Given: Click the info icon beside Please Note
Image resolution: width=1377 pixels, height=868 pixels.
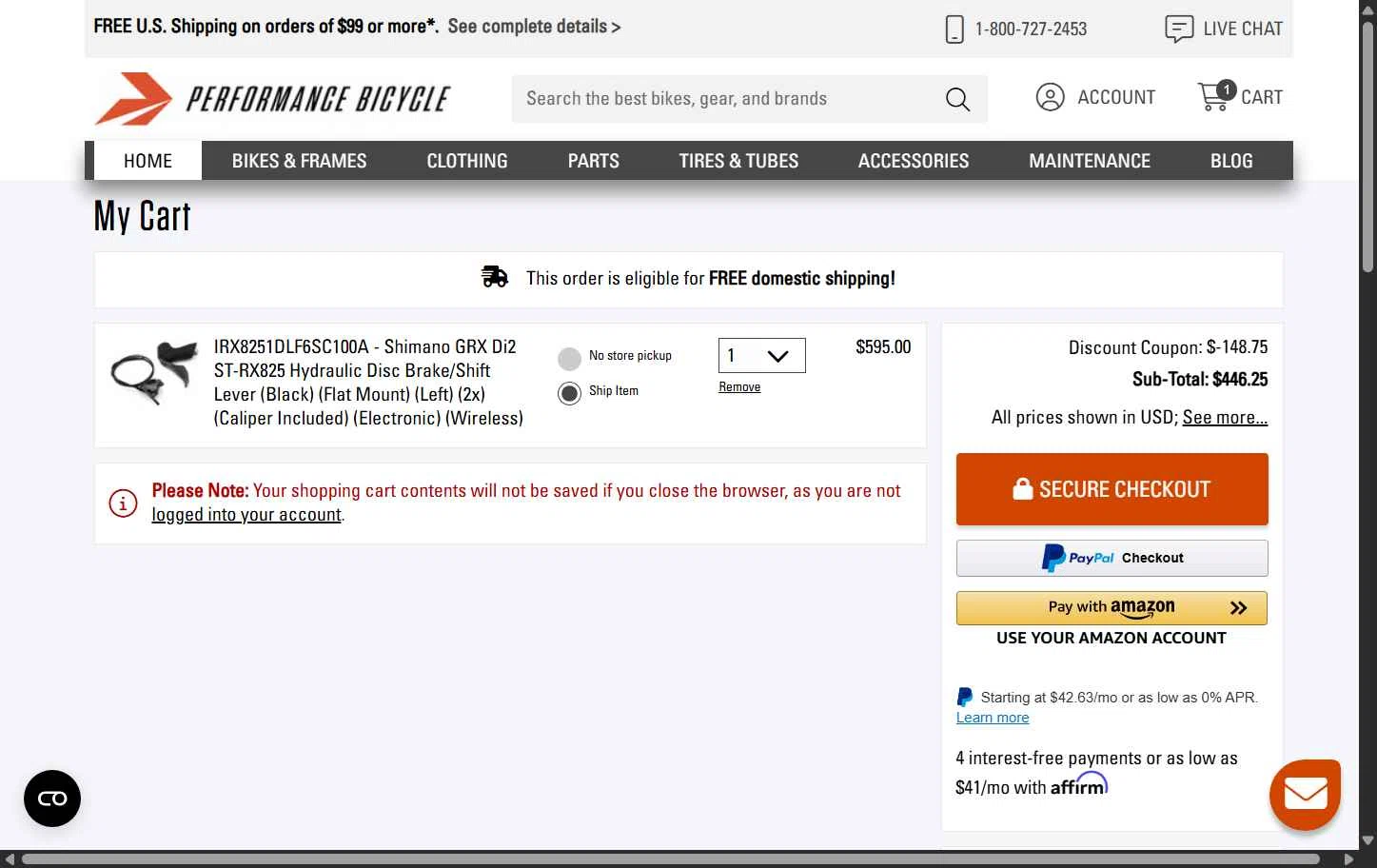Looking at the screenshot, I should click(x=123, y=503).
